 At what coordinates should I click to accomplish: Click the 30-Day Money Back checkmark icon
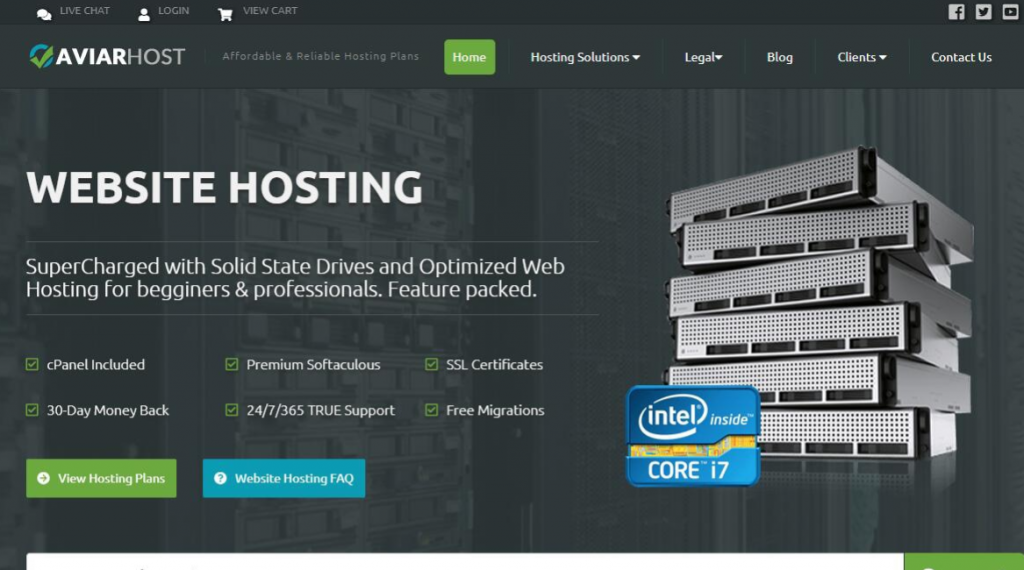click(x=32, y=410)
